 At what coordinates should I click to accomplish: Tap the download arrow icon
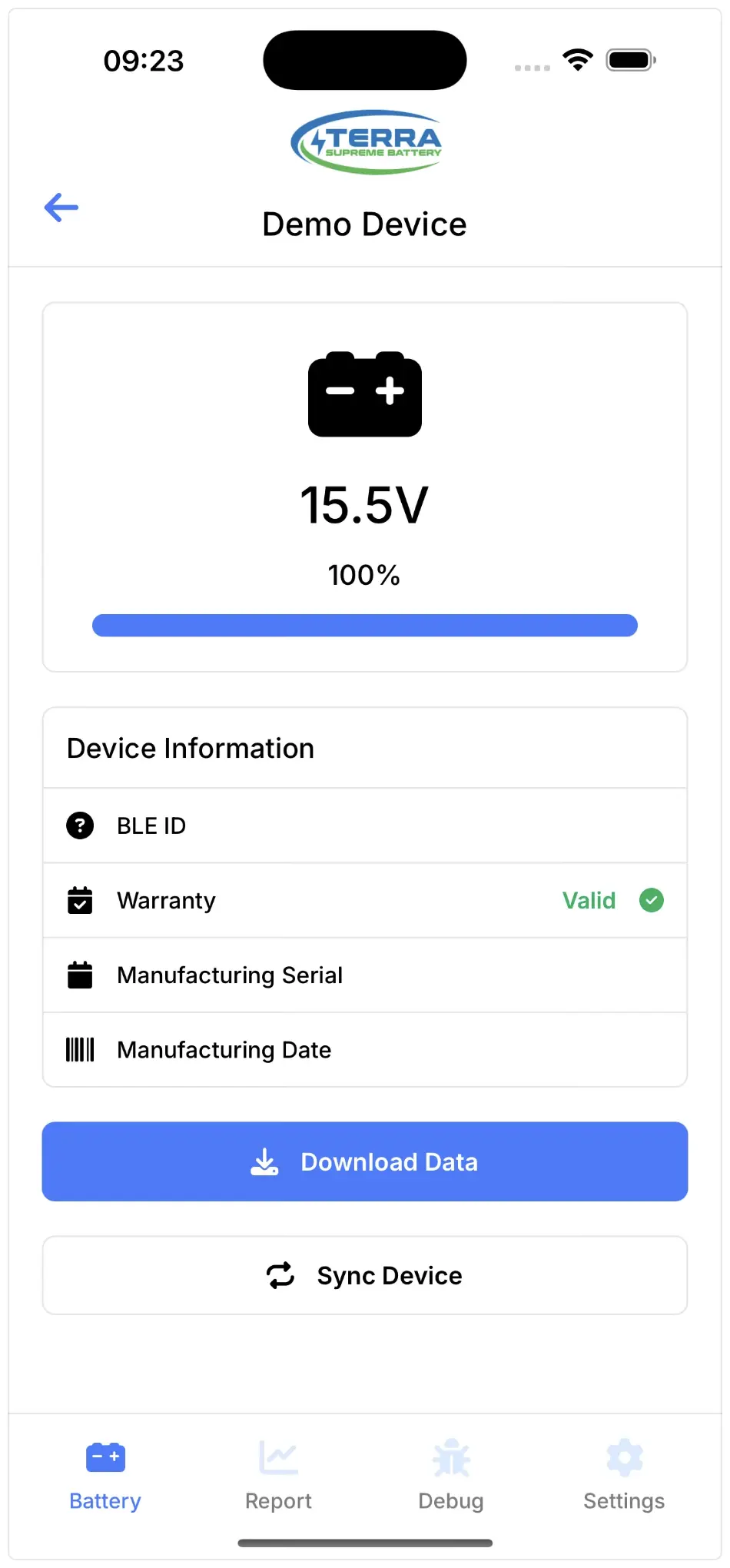click(x=264, y=1161)
